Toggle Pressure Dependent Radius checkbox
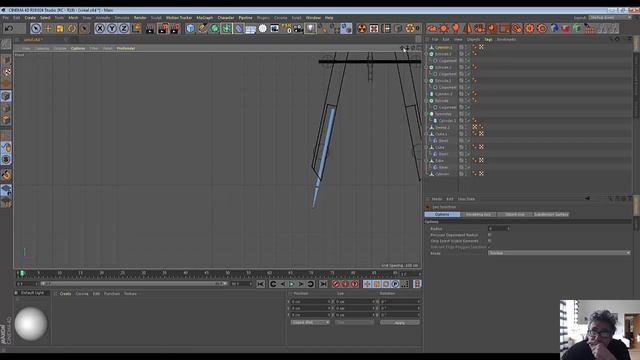Image resolution: width=640 pixels, height=360 pixels. (x=489, y=235)
